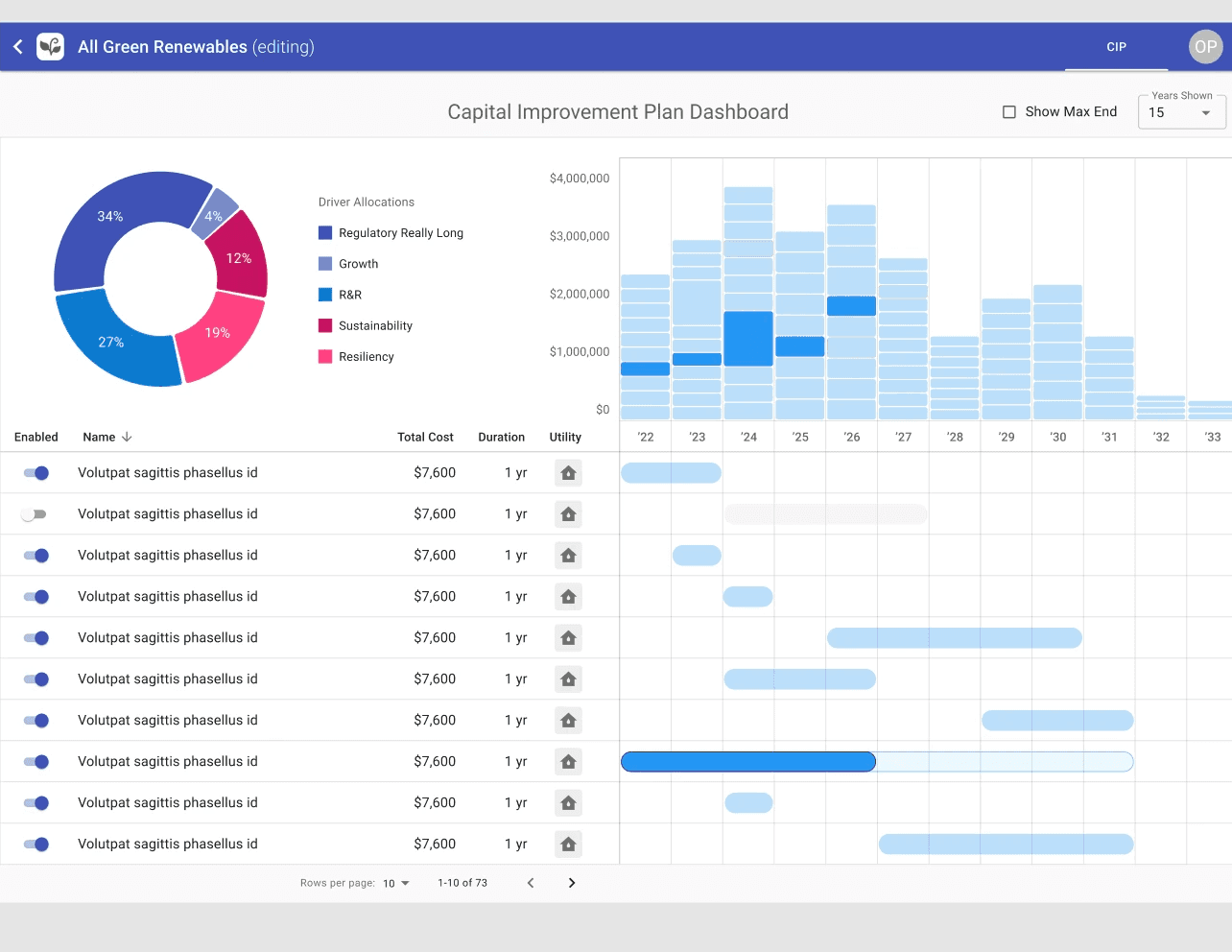Click the first row's Gantt bar at '22
This screenshot has height=952, width=1232.
click(671, 473)
